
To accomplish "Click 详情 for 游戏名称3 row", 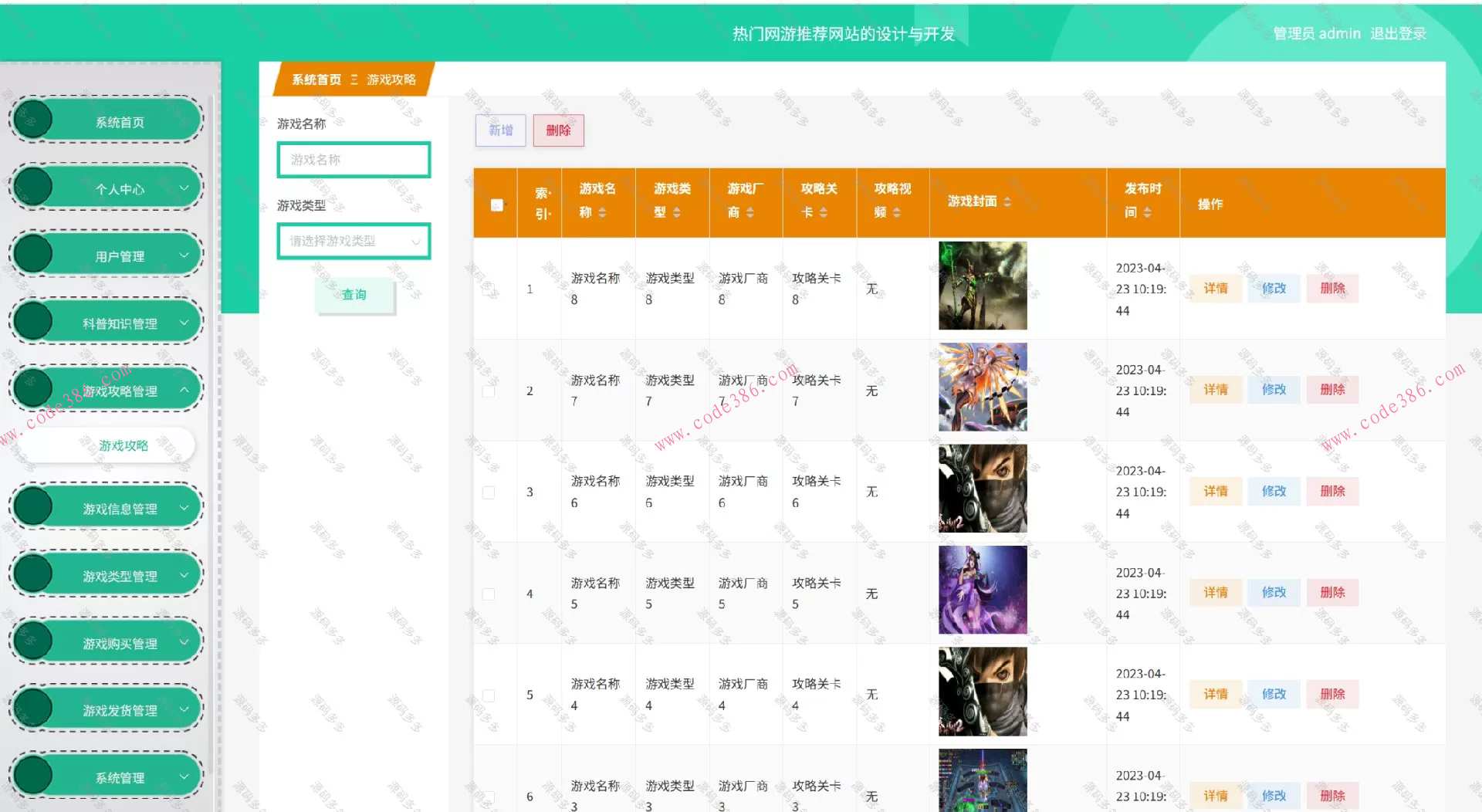I will click(1216, 796).
